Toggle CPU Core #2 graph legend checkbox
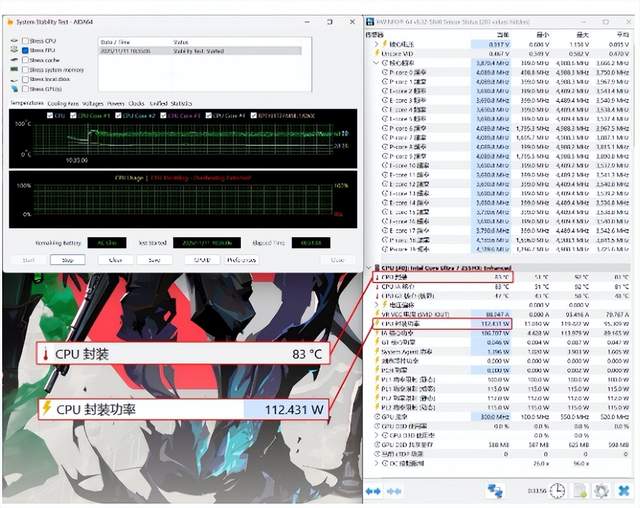 [x=118, y=115]
